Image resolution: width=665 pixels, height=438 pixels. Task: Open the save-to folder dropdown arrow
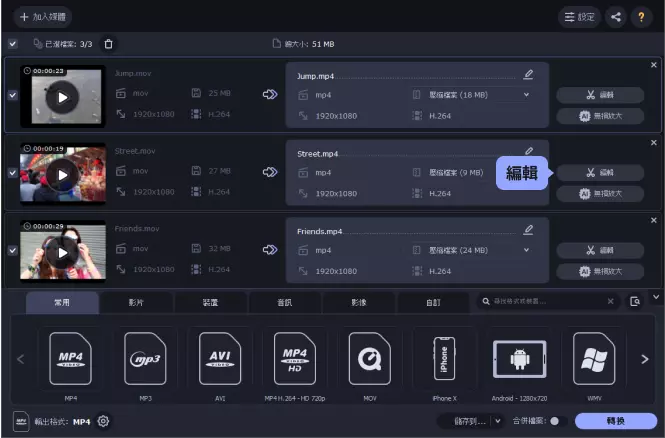(498, 421)
